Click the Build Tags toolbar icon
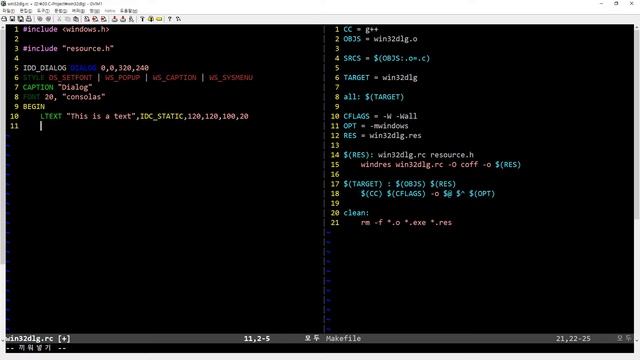This screenshot has width=640, height=360. (x=151, y=19)
